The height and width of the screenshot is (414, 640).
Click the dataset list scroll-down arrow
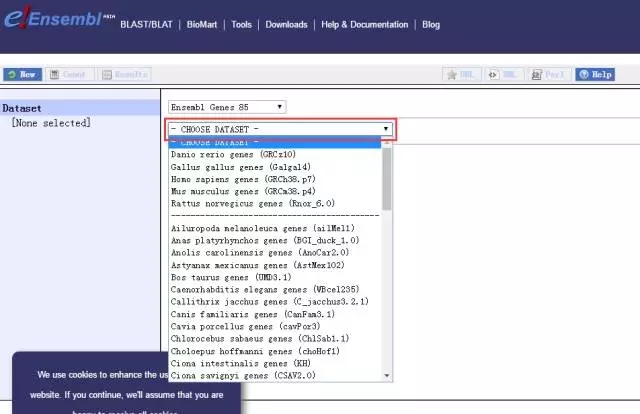387,376
